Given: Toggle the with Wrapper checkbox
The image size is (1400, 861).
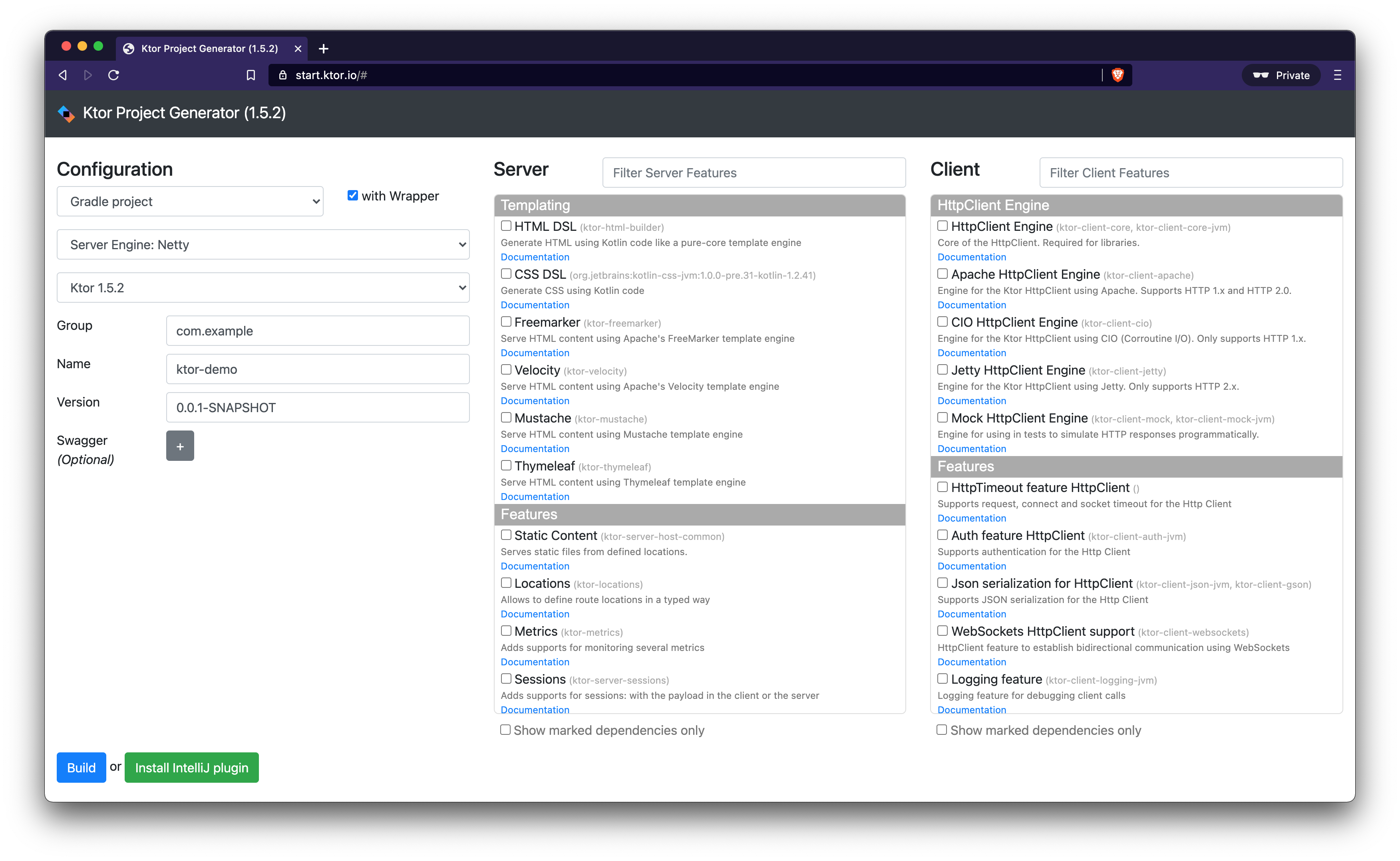Looking at the screenshot, I should click(352, 195).
